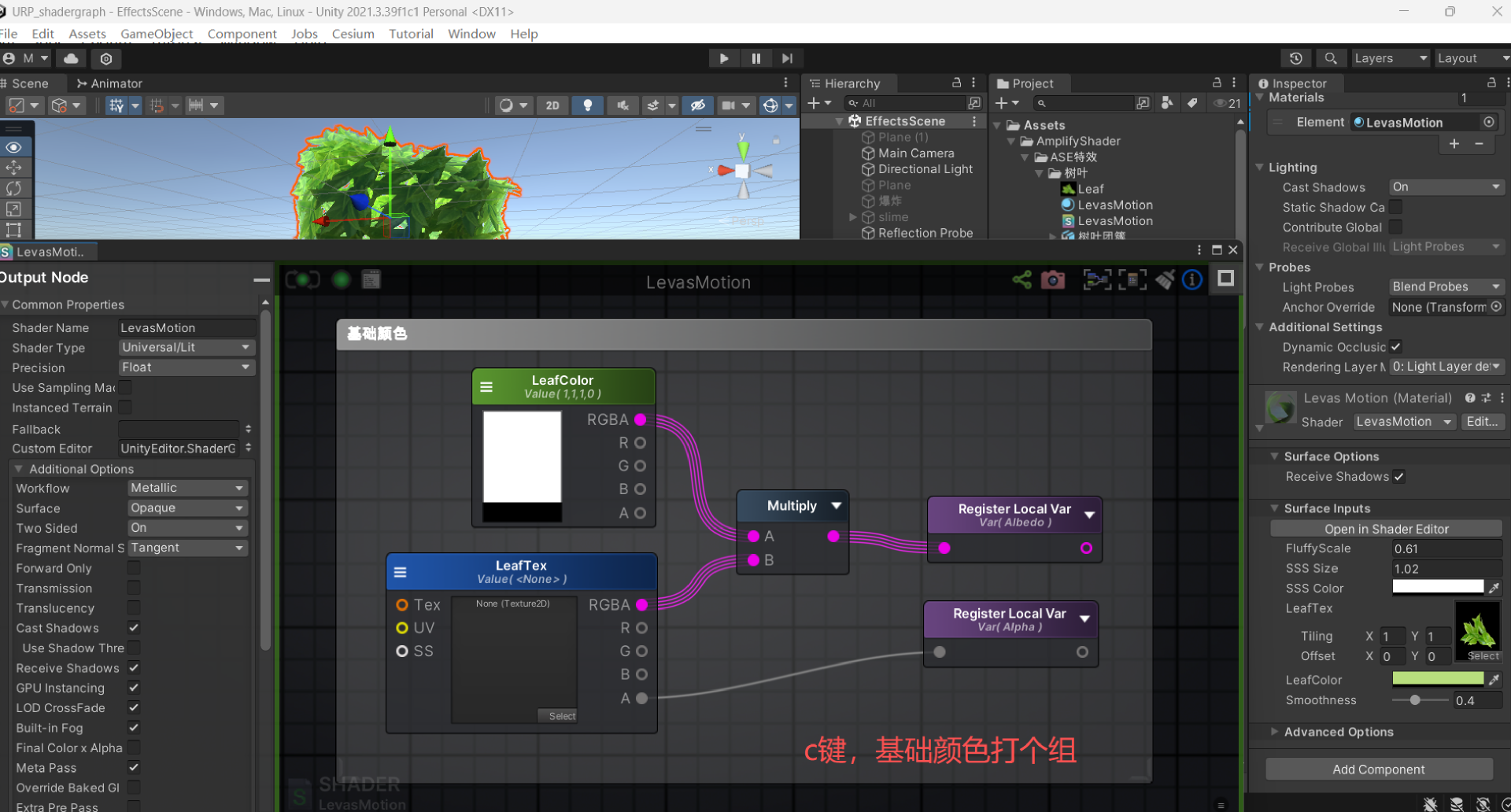Screen dimensions: 1511x812
Task: Open Surface Opaque dropdown
Action: point(187,508)
